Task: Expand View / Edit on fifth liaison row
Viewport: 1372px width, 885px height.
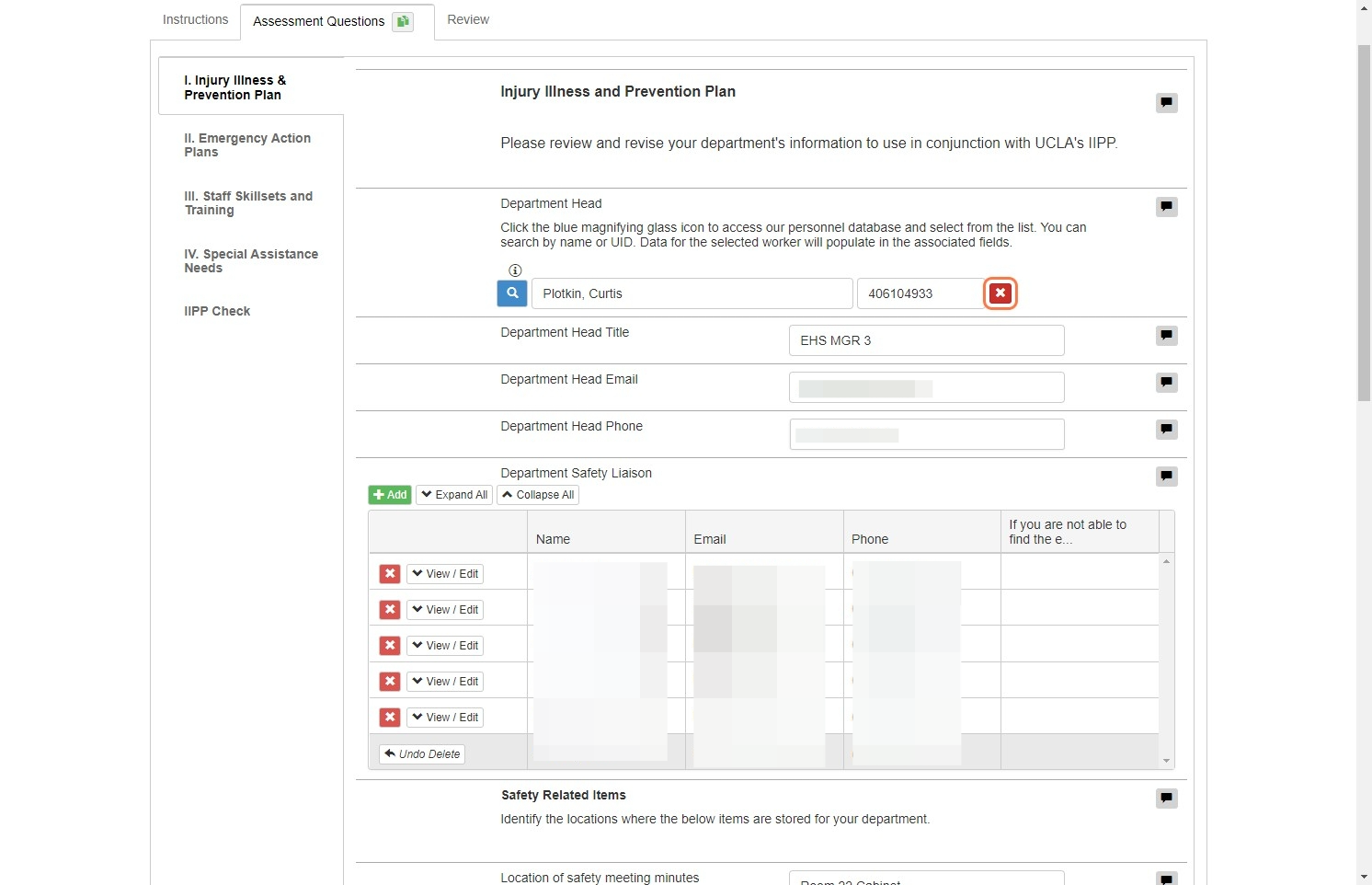Action: click(x=445, y=718)
